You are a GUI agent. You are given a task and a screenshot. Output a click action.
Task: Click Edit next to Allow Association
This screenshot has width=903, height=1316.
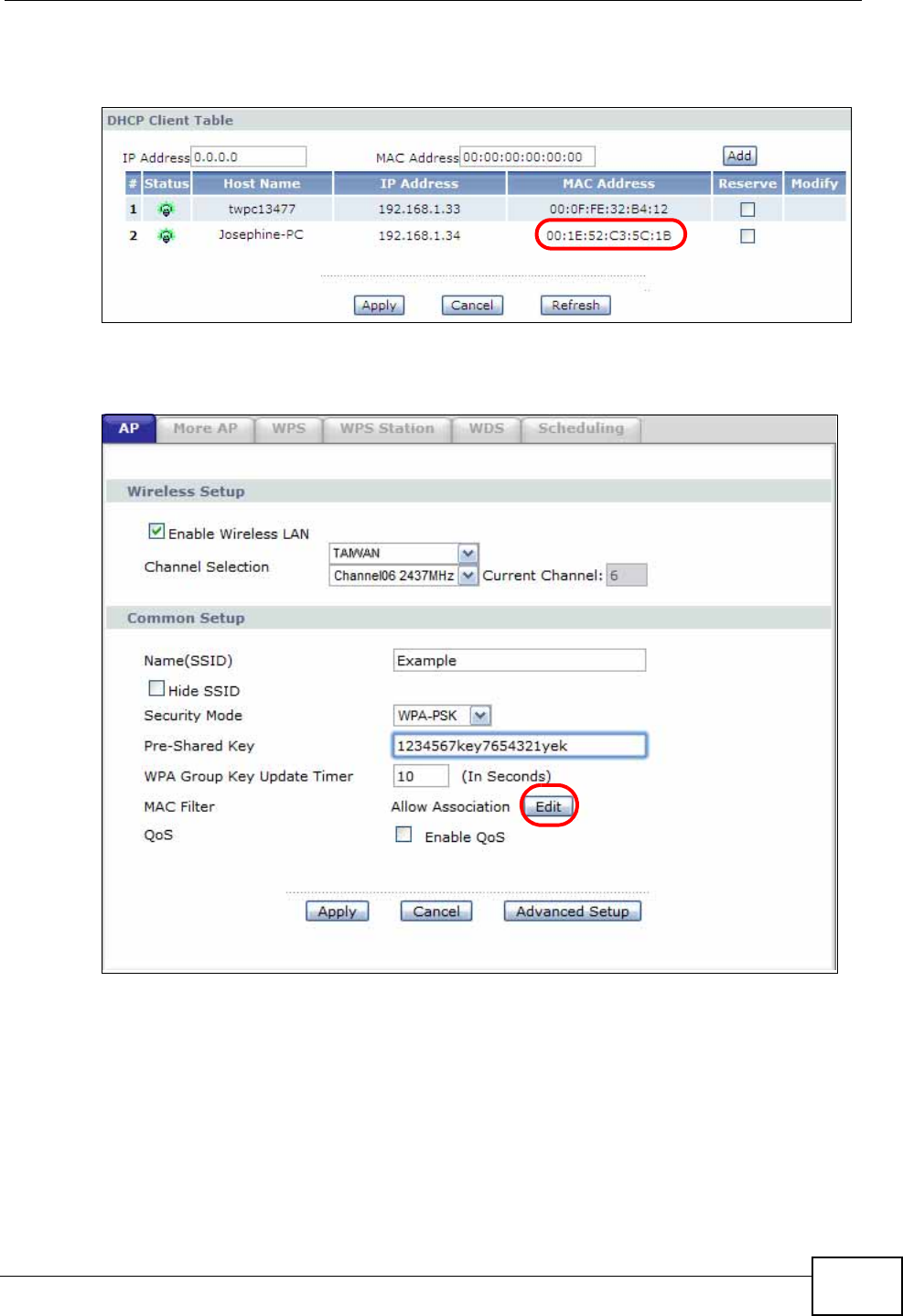point(549,806)
